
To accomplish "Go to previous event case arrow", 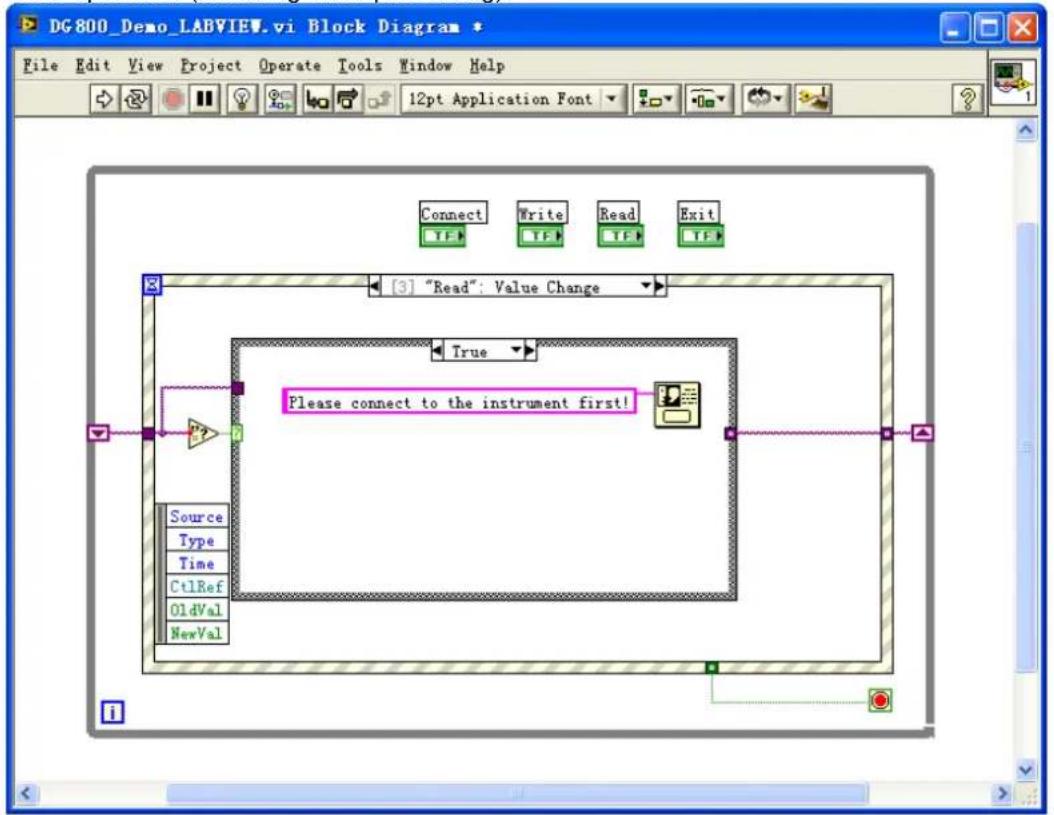I will 374,287.
